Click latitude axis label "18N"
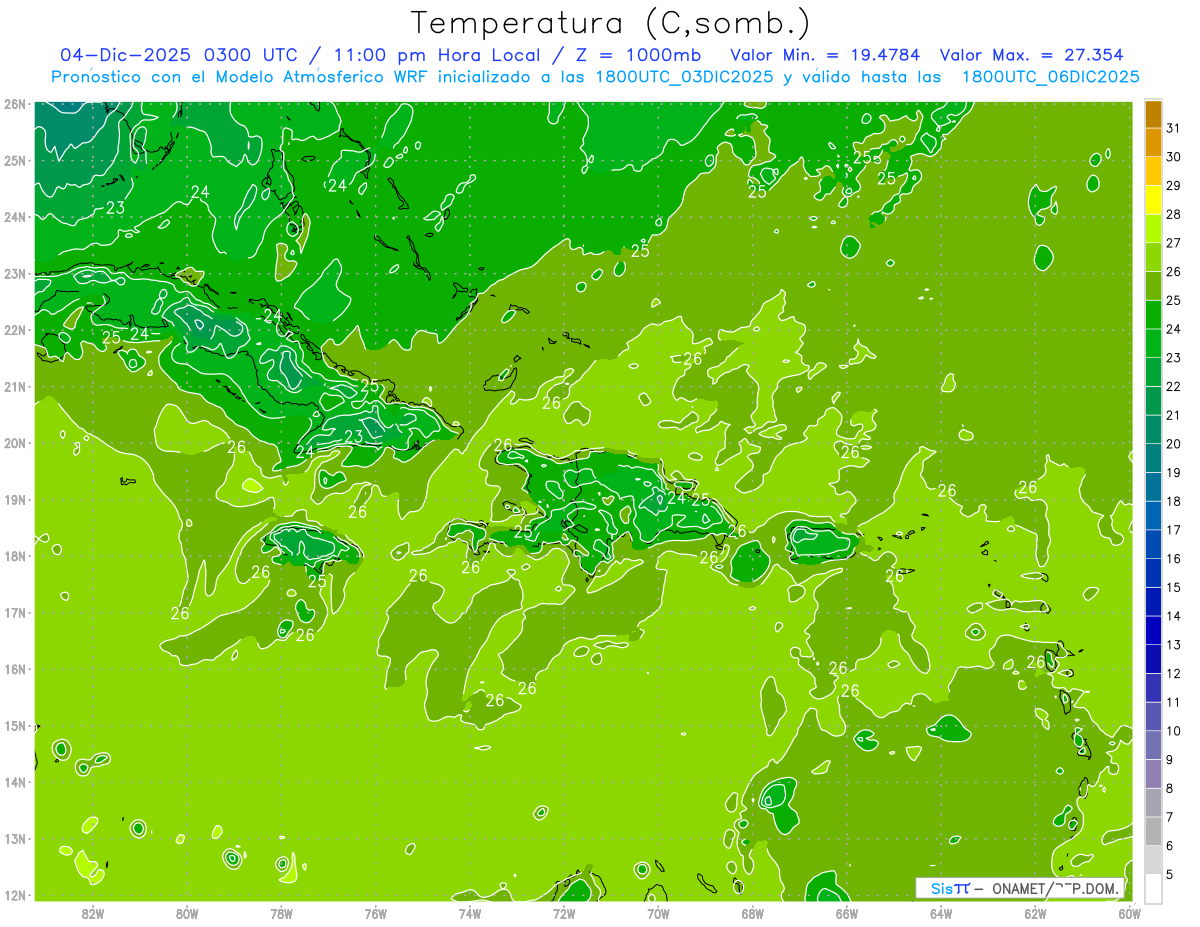 pos(15,556)
